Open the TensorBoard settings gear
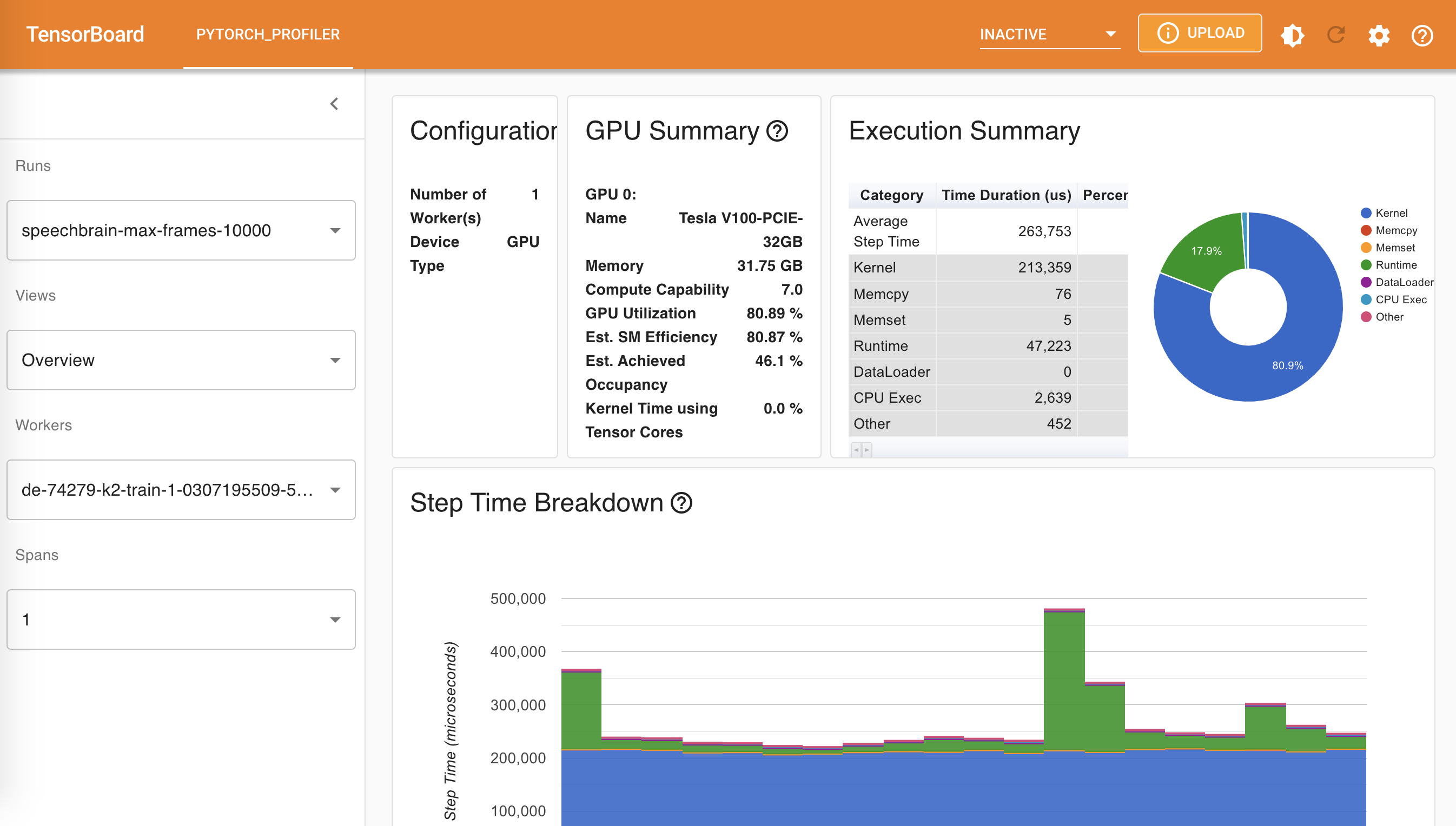The height and width of the screenshot is (826, 1456). 1379,35
